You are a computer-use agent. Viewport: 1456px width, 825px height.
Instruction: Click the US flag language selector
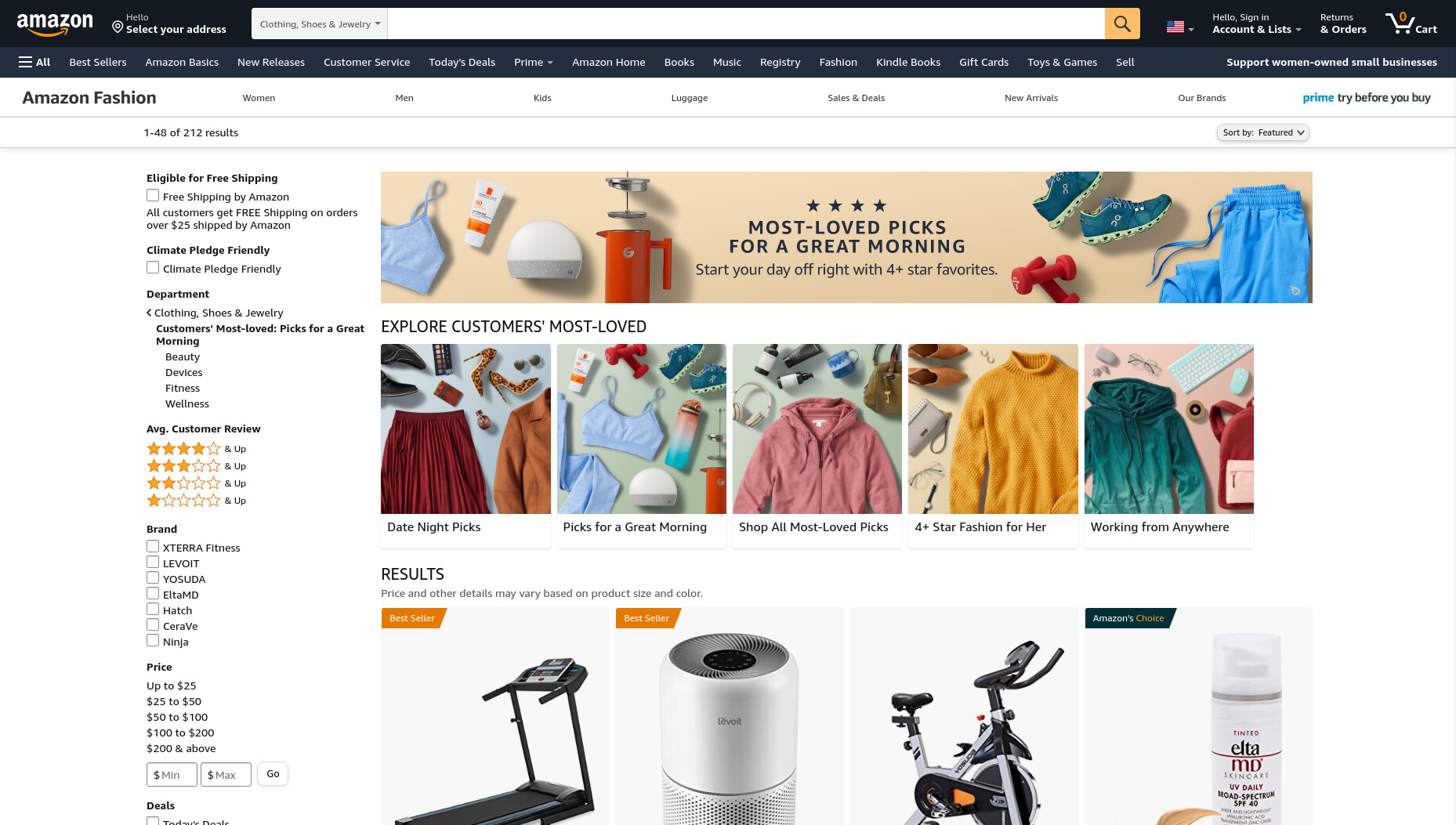point(1179,27)
